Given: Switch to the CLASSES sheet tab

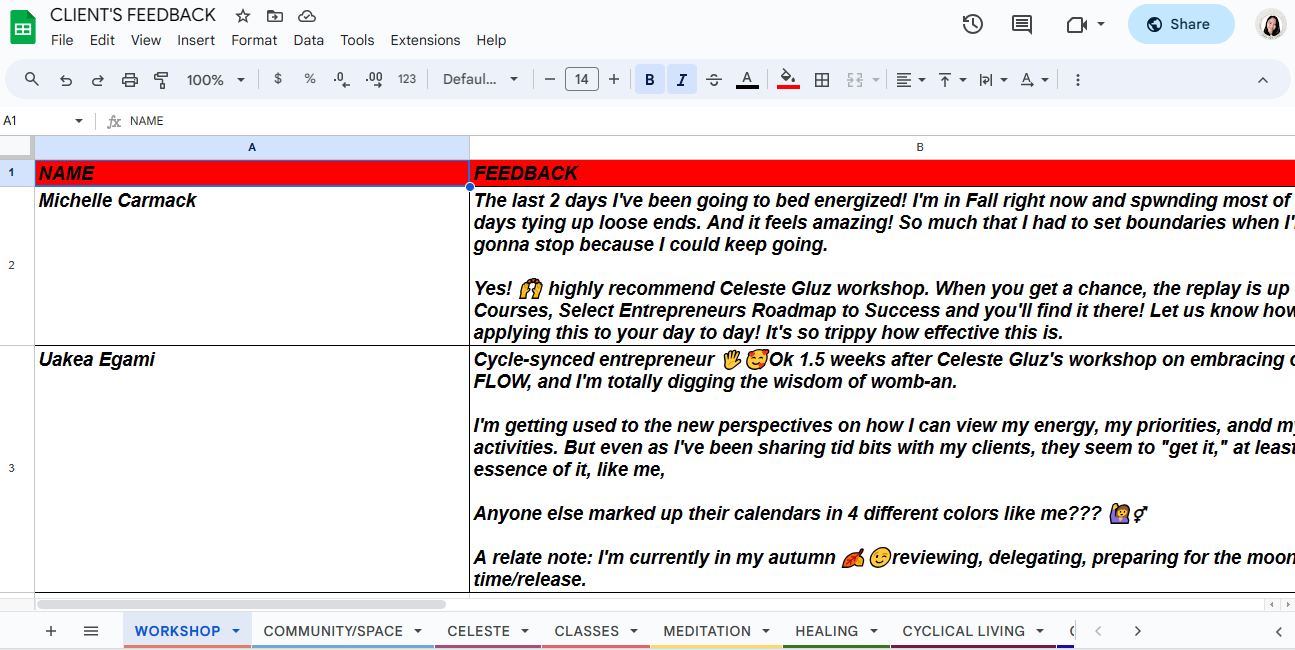Looking at the screenshot, I should click(596, 631).
